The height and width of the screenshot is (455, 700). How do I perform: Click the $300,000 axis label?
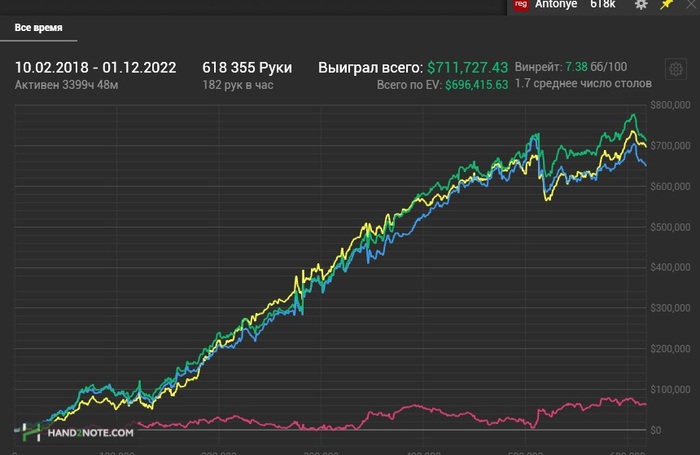(x=670, y=308)
